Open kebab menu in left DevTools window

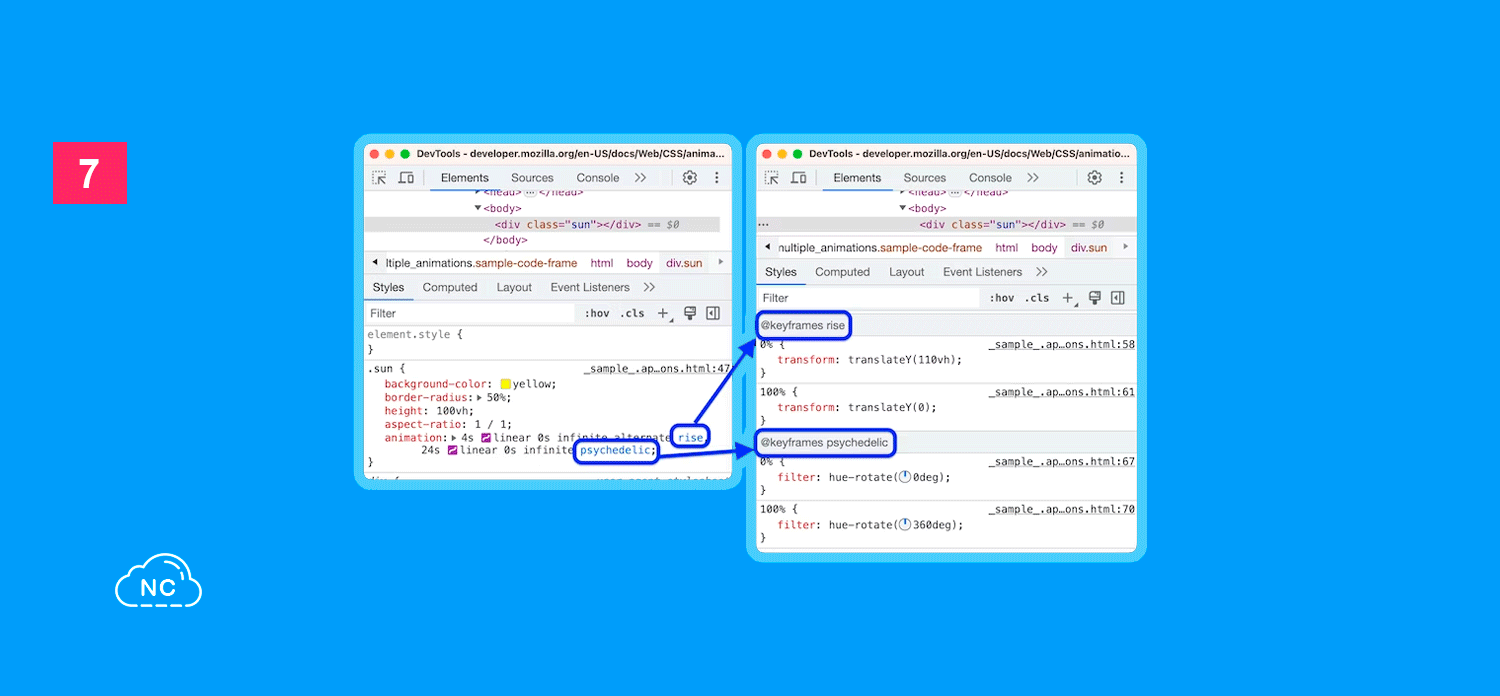point(717,178)
